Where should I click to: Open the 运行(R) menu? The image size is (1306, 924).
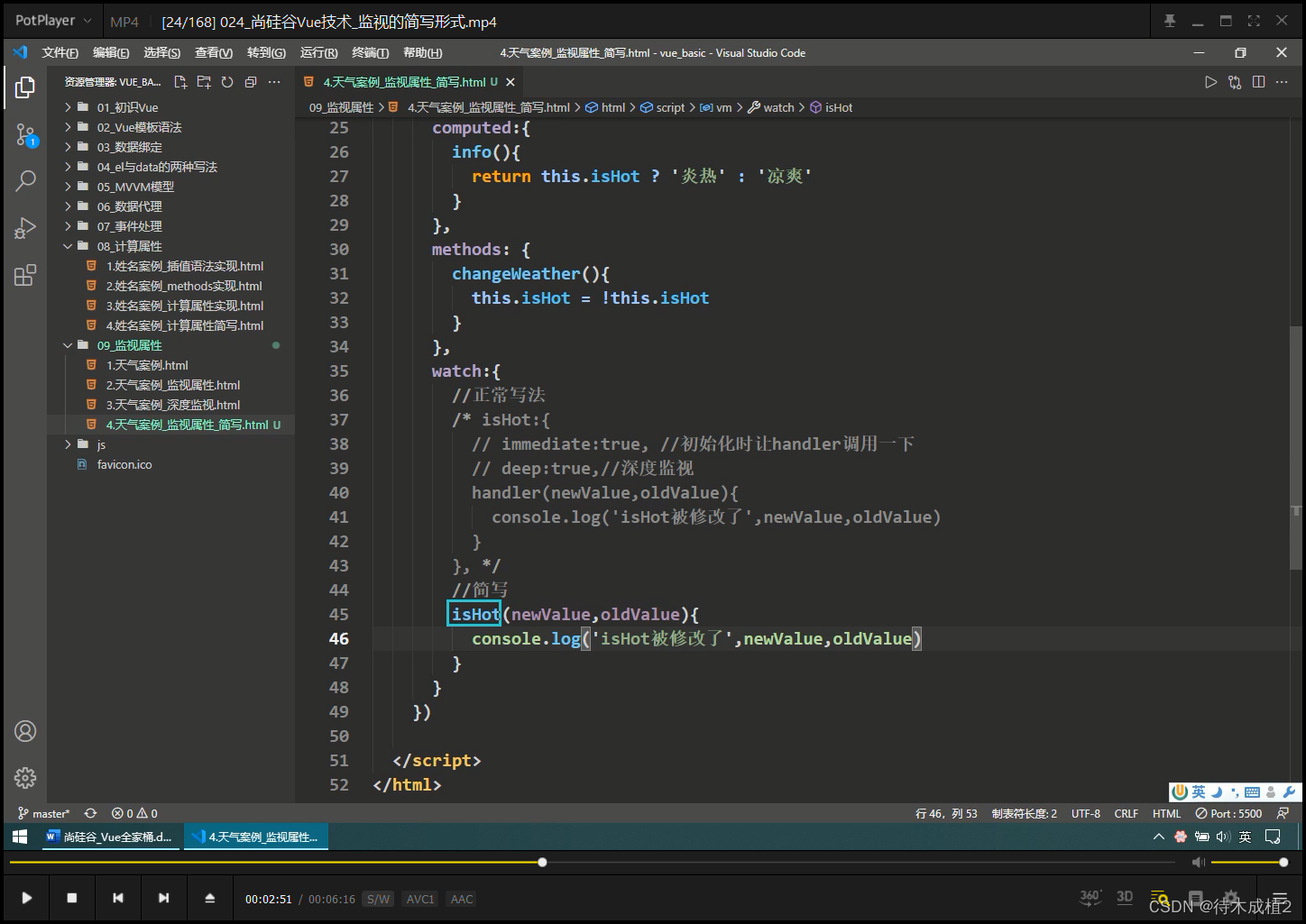coord(319,53)
